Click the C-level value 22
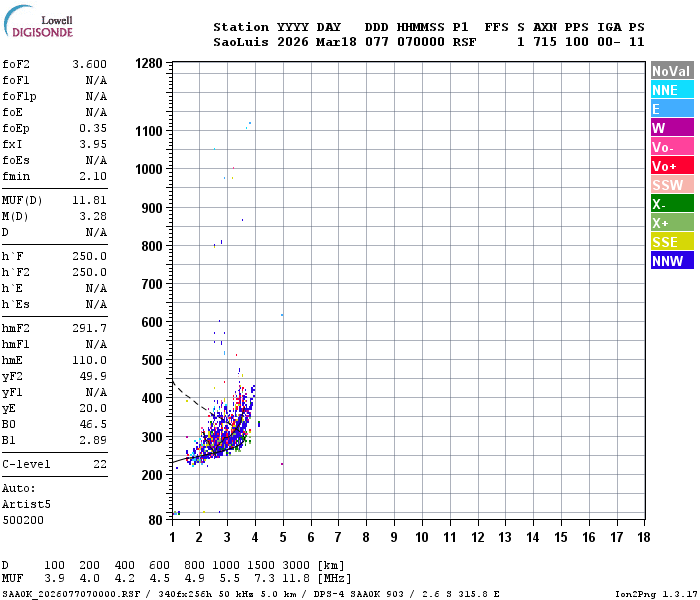The width and height of the screenshot is (700, 600). click(x=100, y=464)
